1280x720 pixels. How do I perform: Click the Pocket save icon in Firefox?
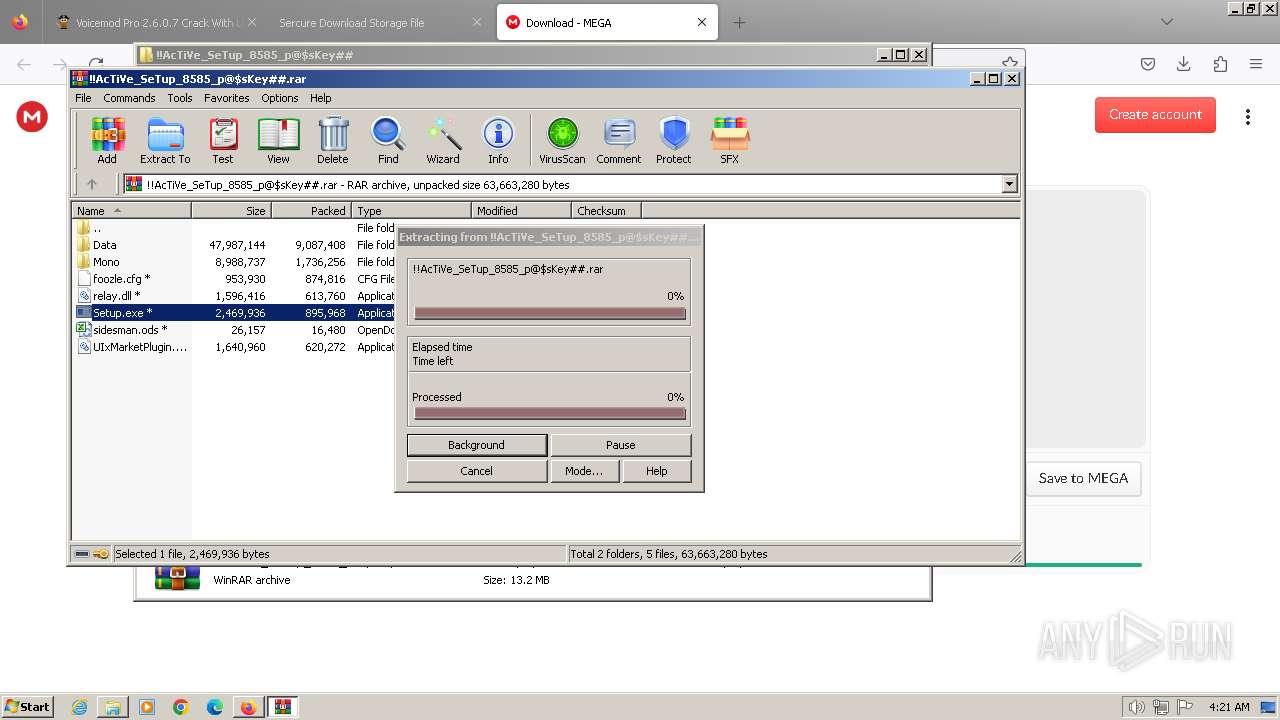pos(1148,64)
